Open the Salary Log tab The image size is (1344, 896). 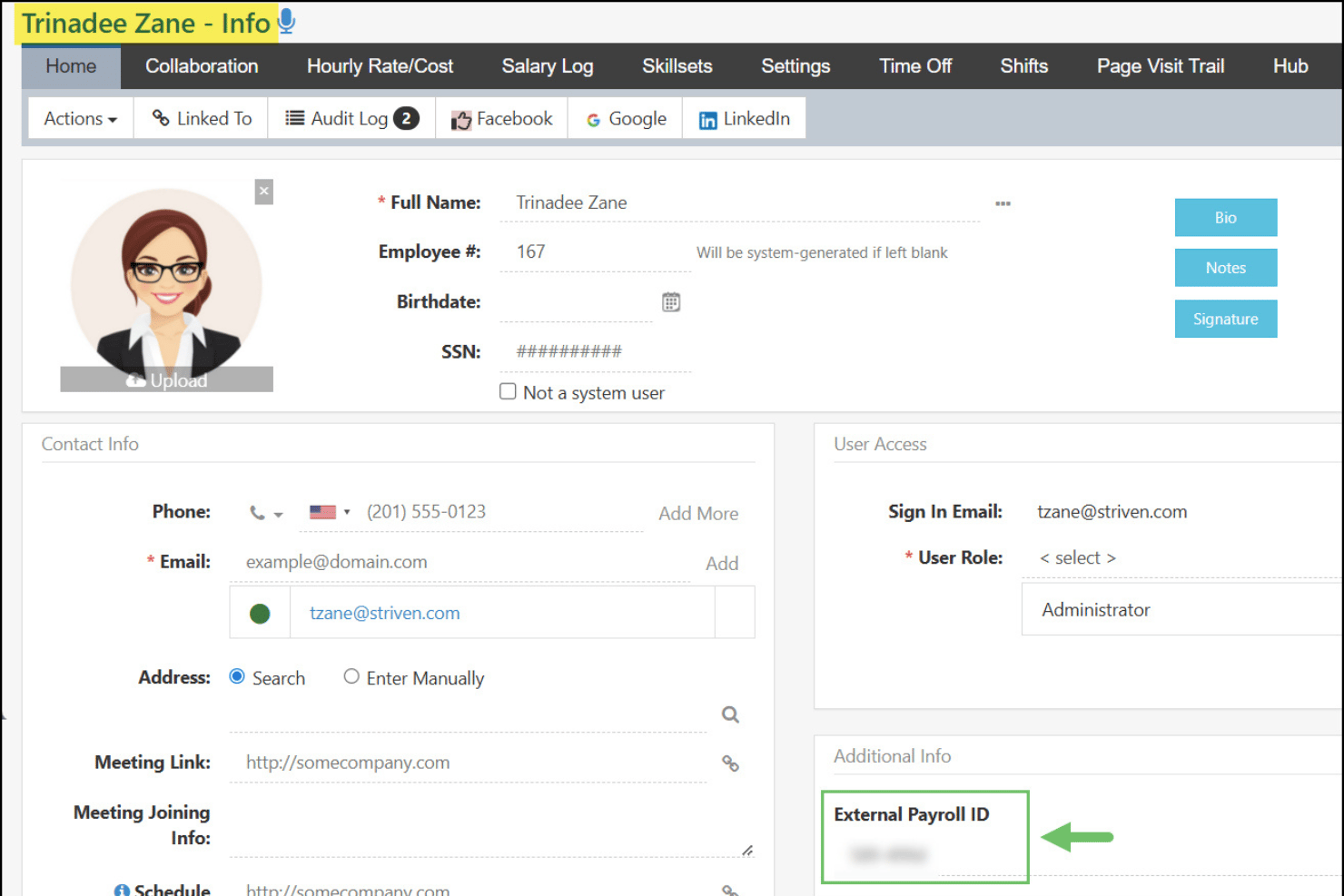tap(548, 66)
